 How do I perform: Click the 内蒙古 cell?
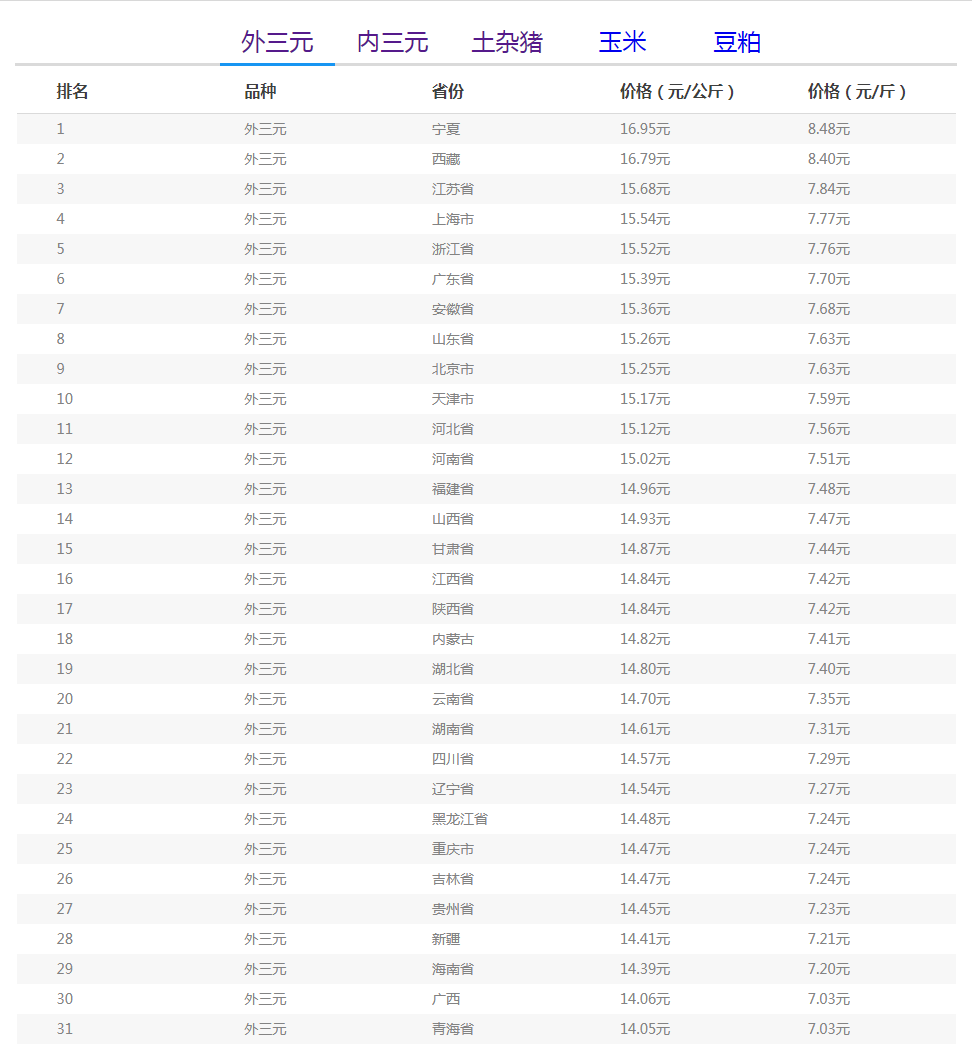click(x=453, y=639)
